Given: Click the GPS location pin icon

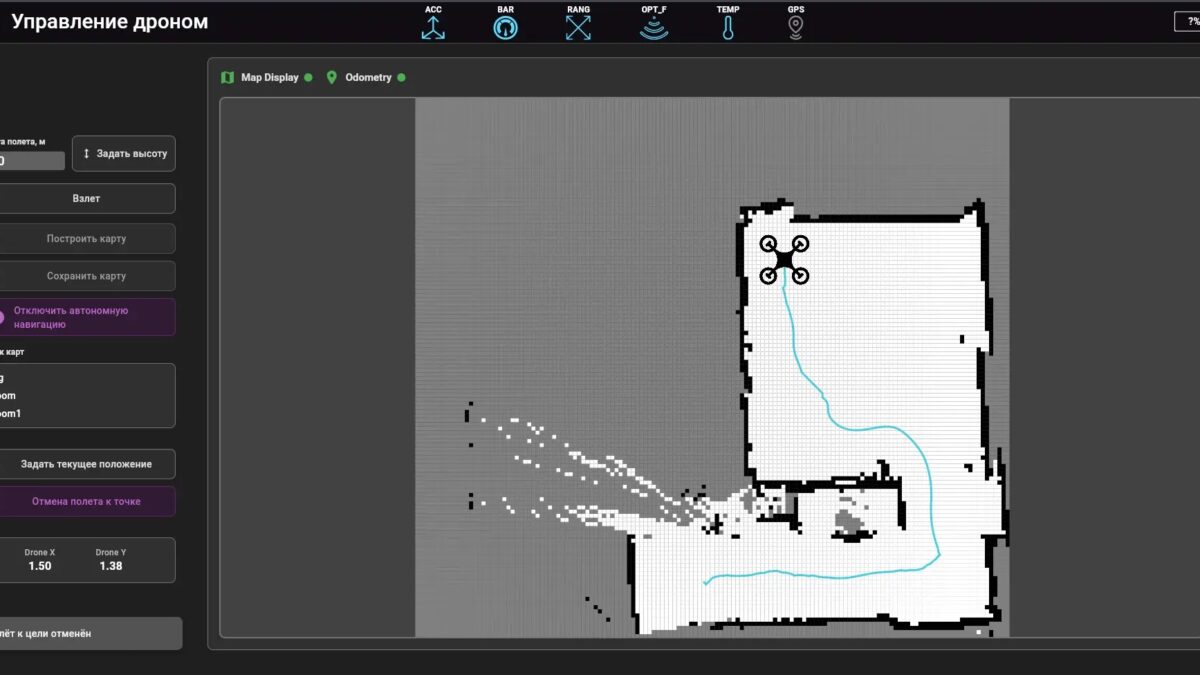Looking at the screenshot, I should pyautogui.click(x=795, y=27).
